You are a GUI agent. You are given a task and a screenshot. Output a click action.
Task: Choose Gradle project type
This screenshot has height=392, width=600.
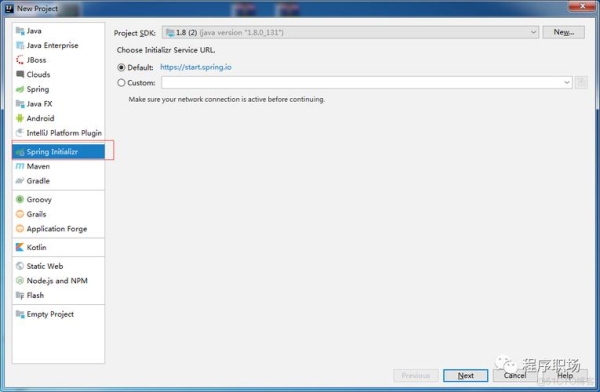pos(58,181)
